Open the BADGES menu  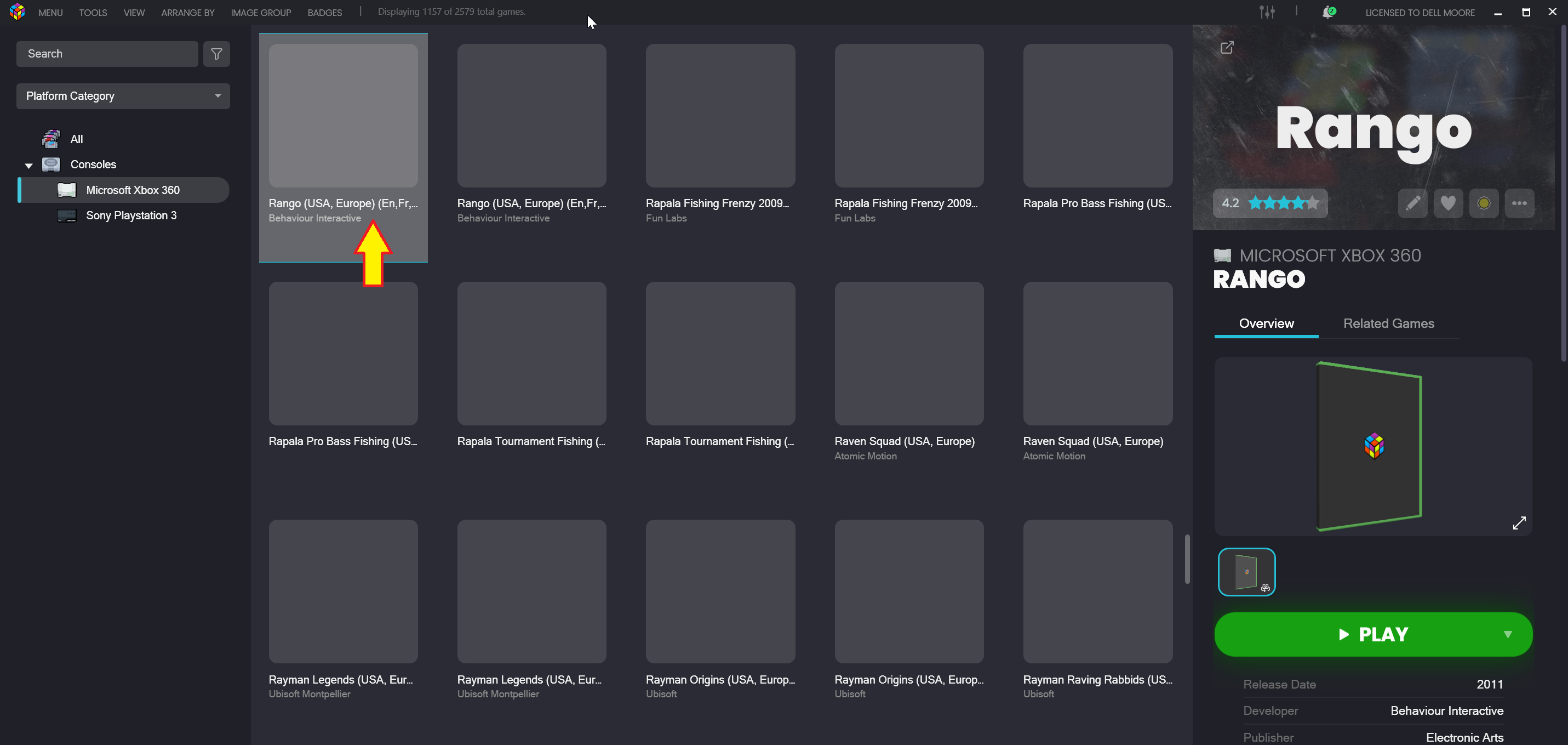(x=324, y=12)
